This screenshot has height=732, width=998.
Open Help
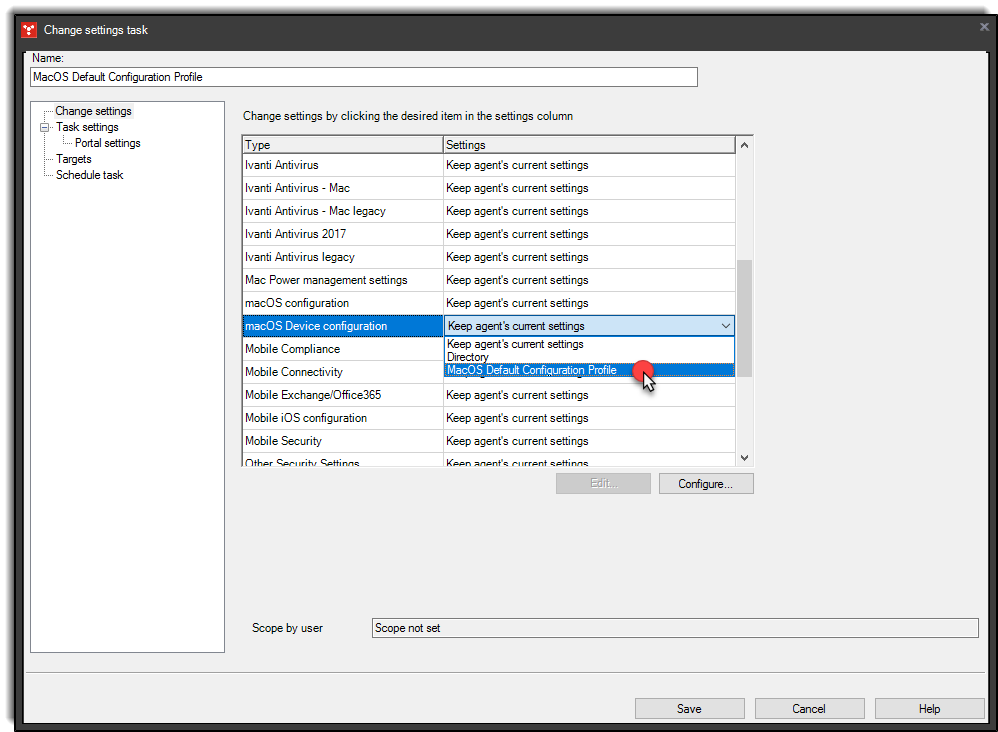(929, 708)
